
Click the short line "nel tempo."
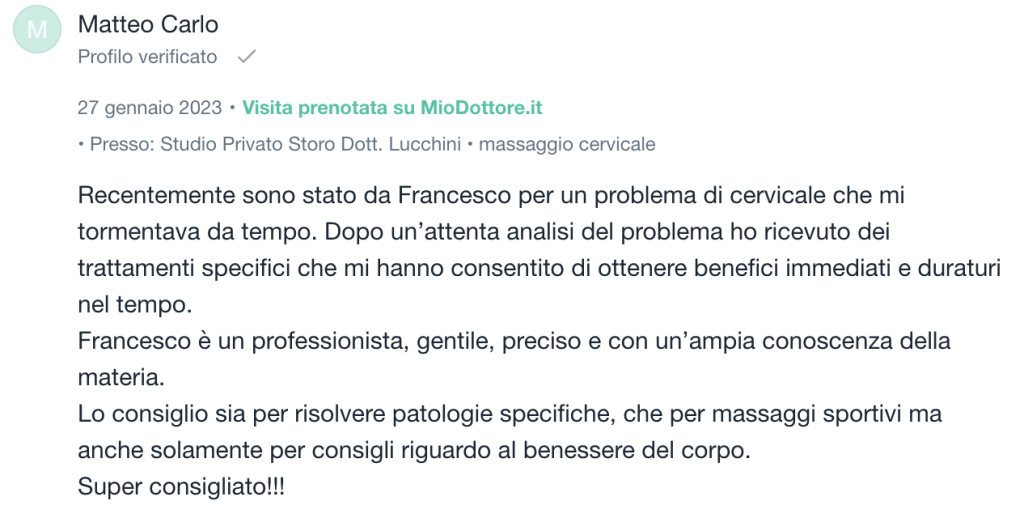[132, 304]
